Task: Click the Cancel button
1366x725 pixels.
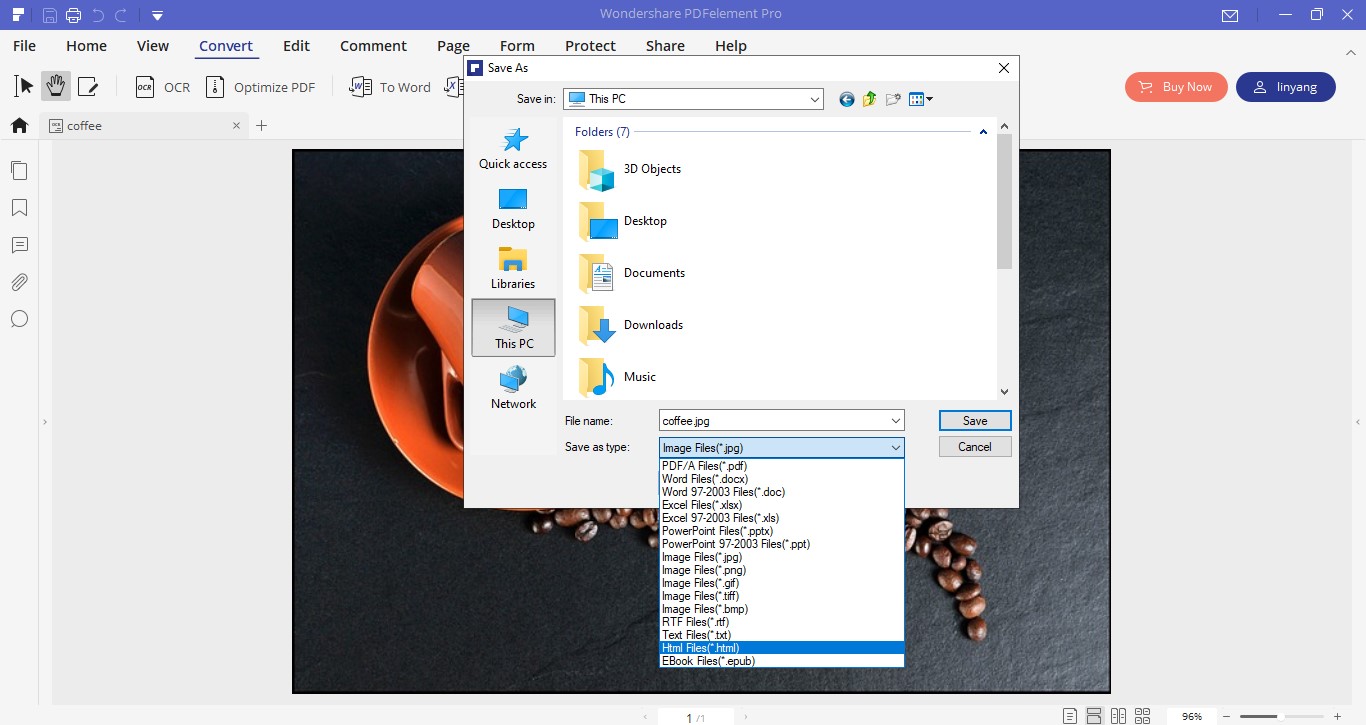Action: pos(975,447)
